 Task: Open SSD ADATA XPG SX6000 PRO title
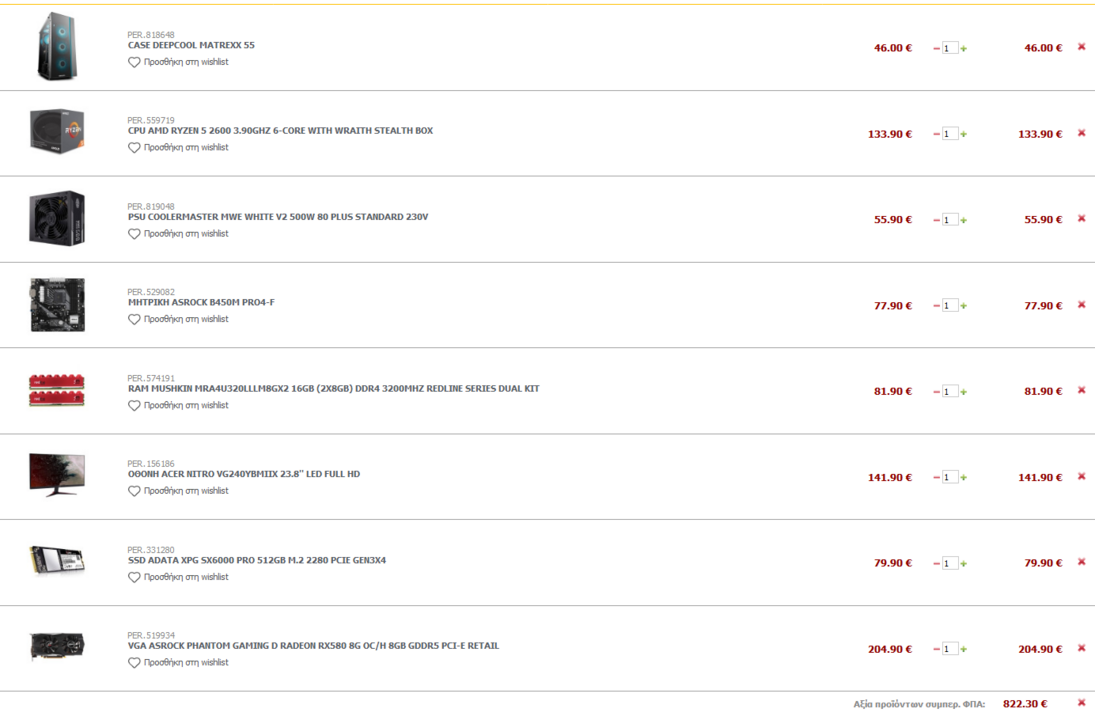pos(257,561)
